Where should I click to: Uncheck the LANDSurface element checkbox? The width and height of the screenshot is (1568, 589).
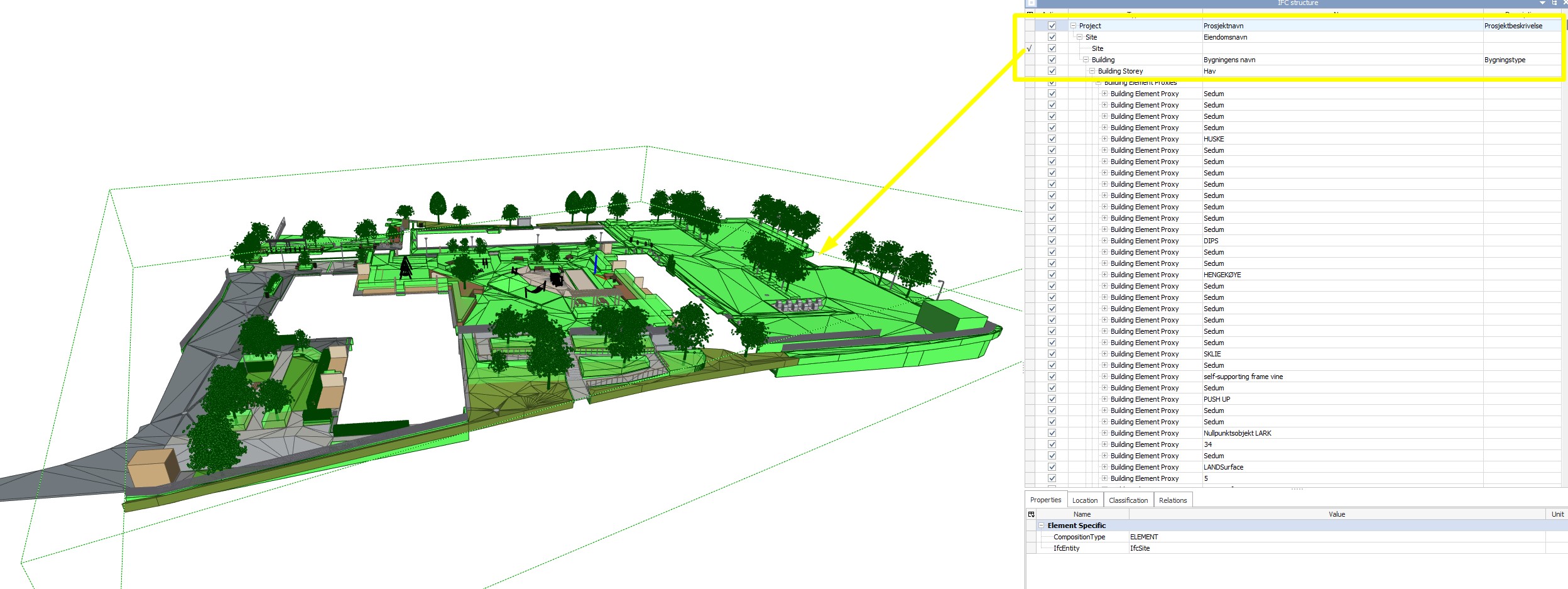point(1052,467)
